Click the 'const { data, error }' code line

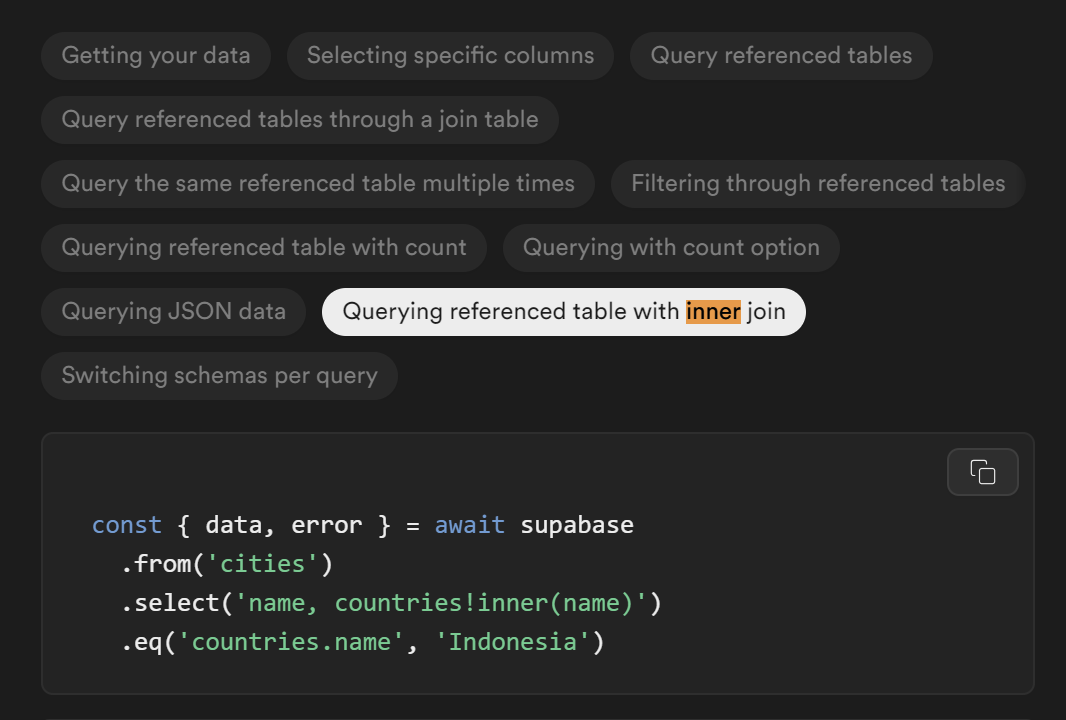pos(362,525)
